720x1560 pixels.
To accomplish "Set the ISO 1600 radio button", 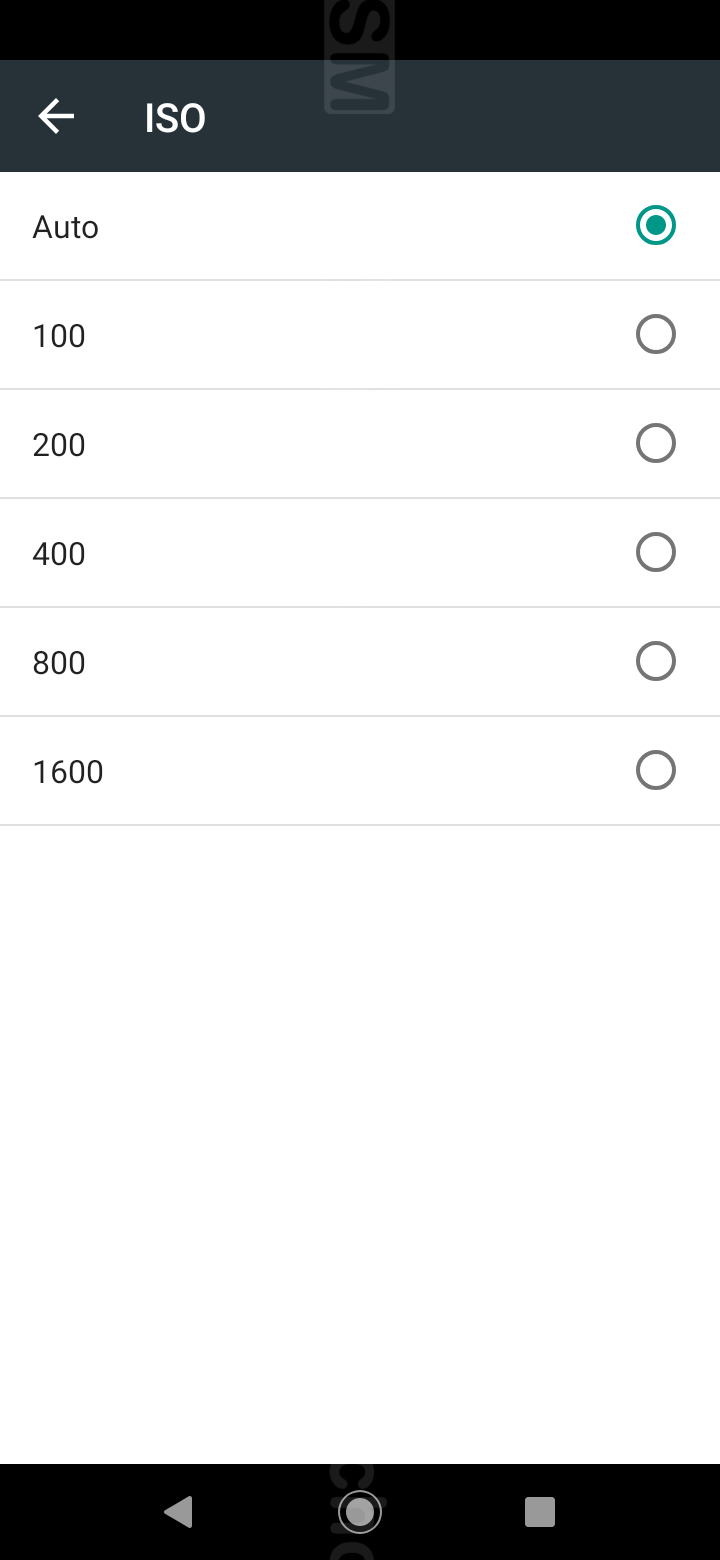I will click(x=656, y=770).
